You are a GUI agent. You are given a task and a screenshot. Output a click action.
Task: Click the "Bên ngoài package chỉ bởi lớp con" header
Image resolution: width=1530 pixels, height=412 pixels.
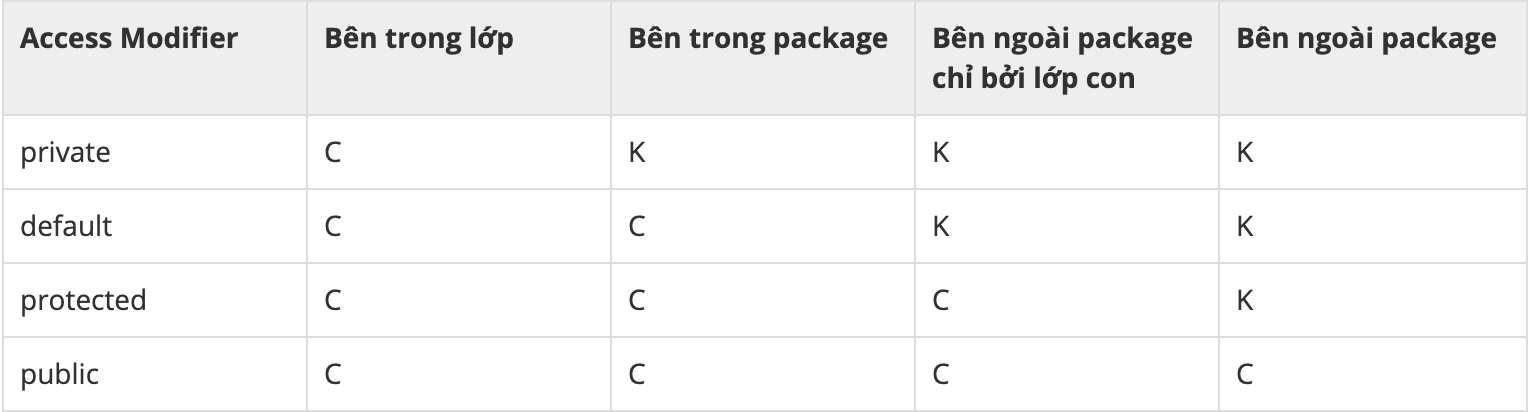(1062, 58)
